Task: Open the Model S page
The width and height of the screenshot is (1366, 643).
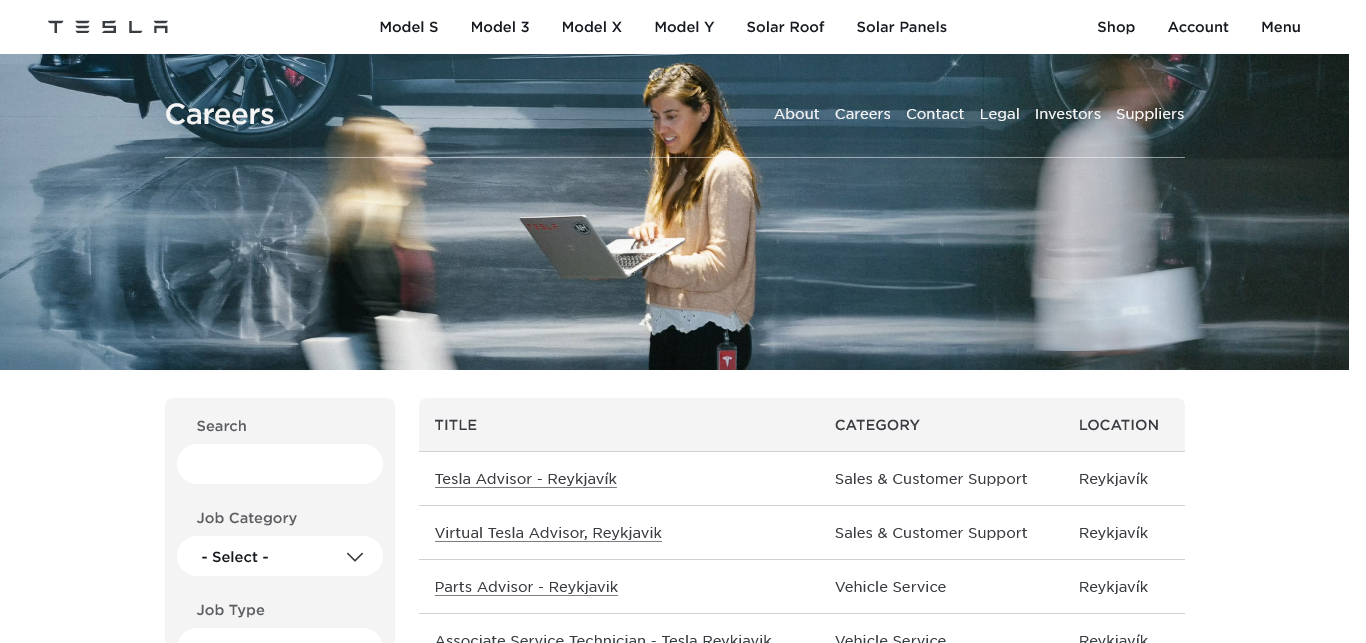Action: (408, 27)
